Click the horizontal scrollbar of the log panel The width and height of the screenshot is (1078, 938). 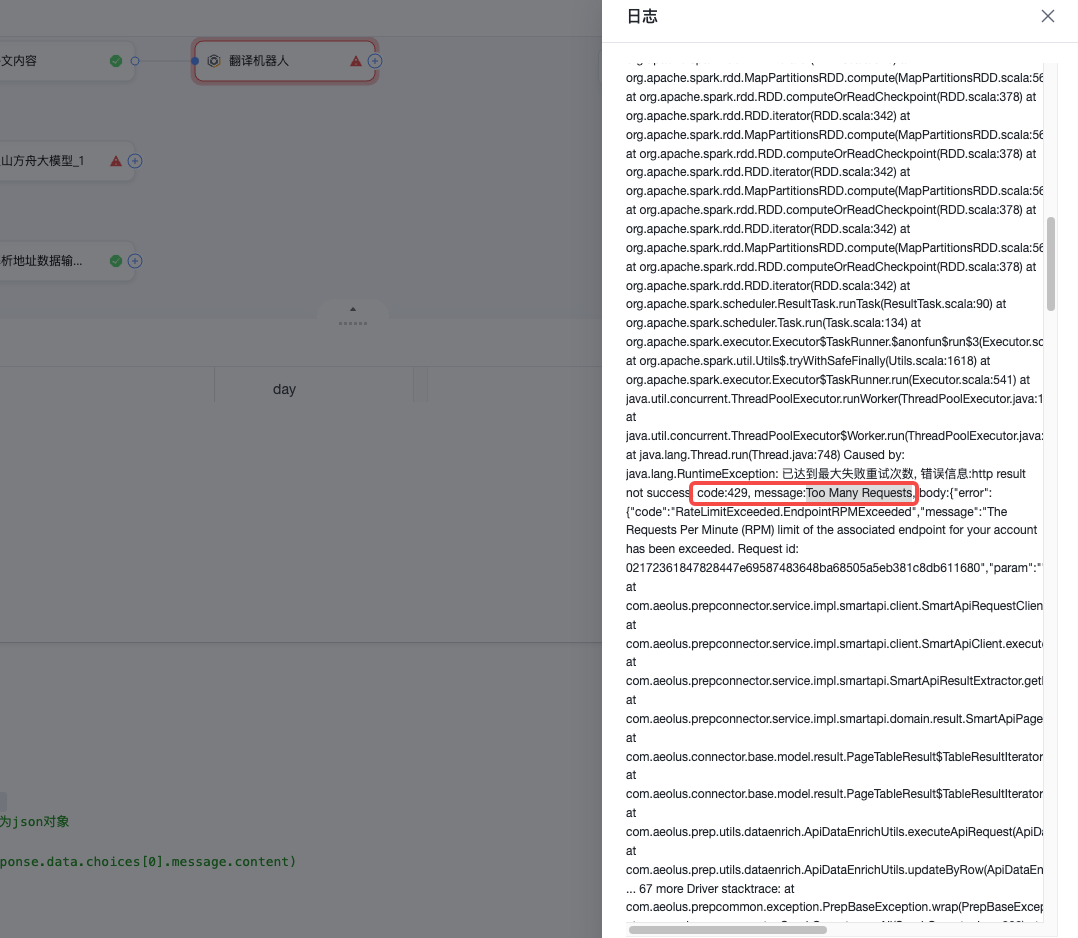[x=727, y=930]
